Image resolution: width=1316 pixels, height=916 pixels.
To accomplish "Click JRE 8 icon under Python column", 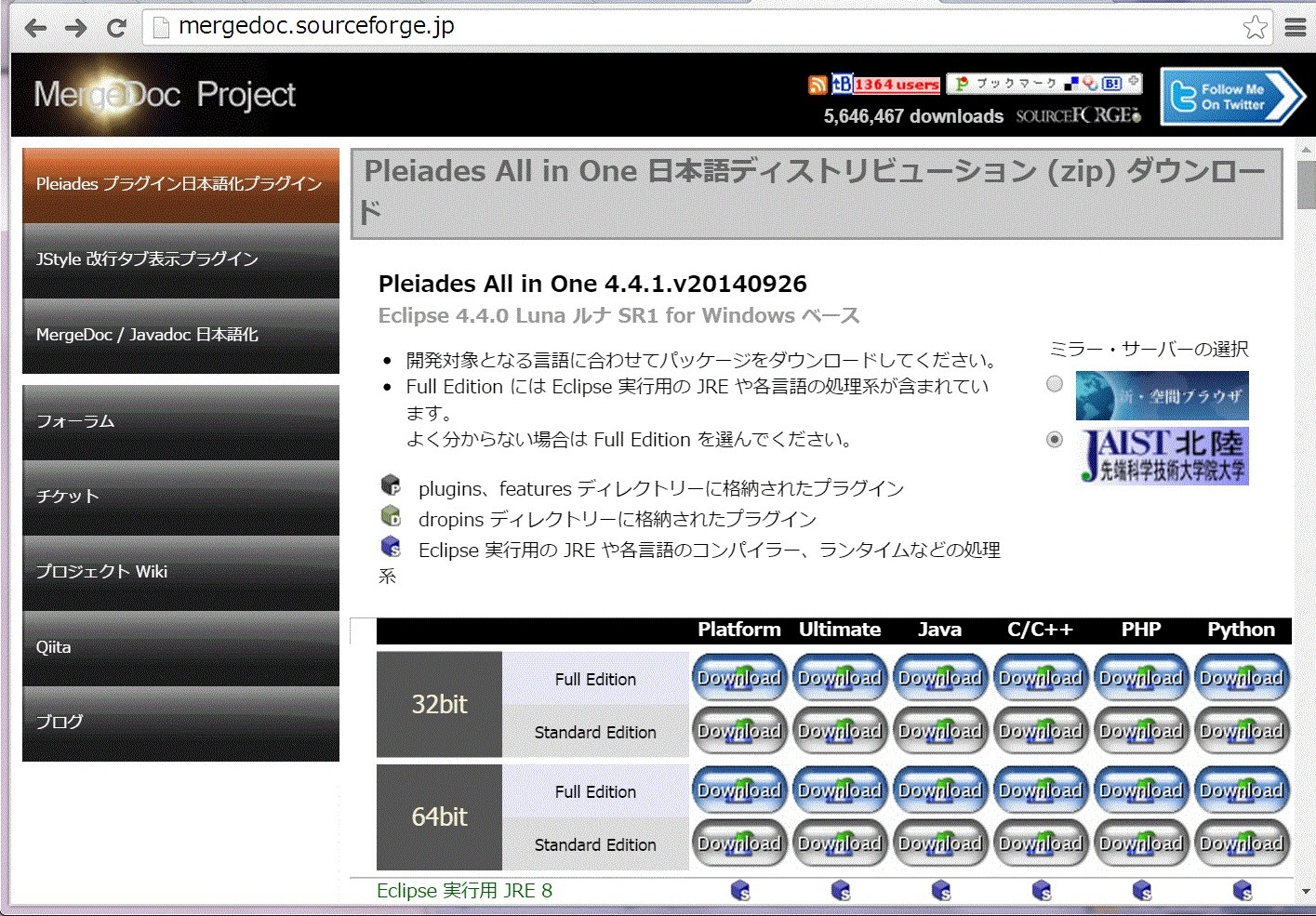I will (x=1243, y=891).
